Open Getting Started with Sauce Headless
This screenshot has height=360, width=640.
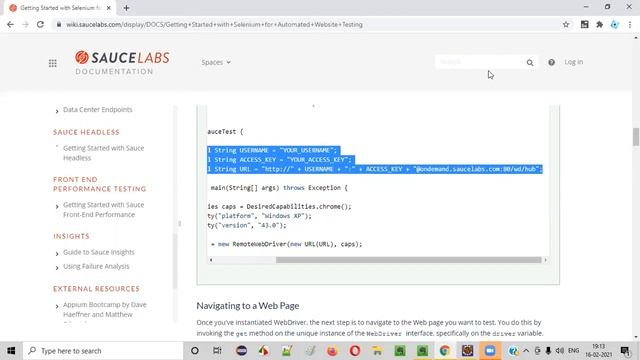[103, 153]
